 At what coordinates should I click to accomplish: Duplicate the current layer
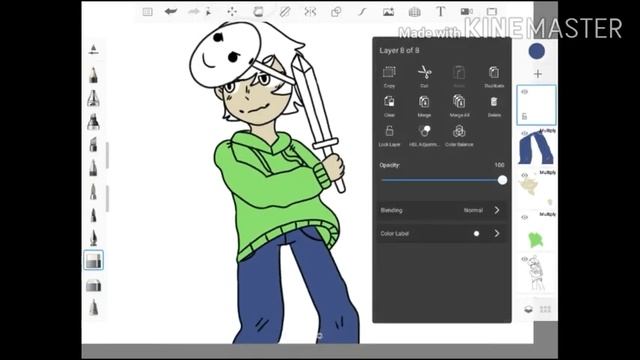(494, 76)
